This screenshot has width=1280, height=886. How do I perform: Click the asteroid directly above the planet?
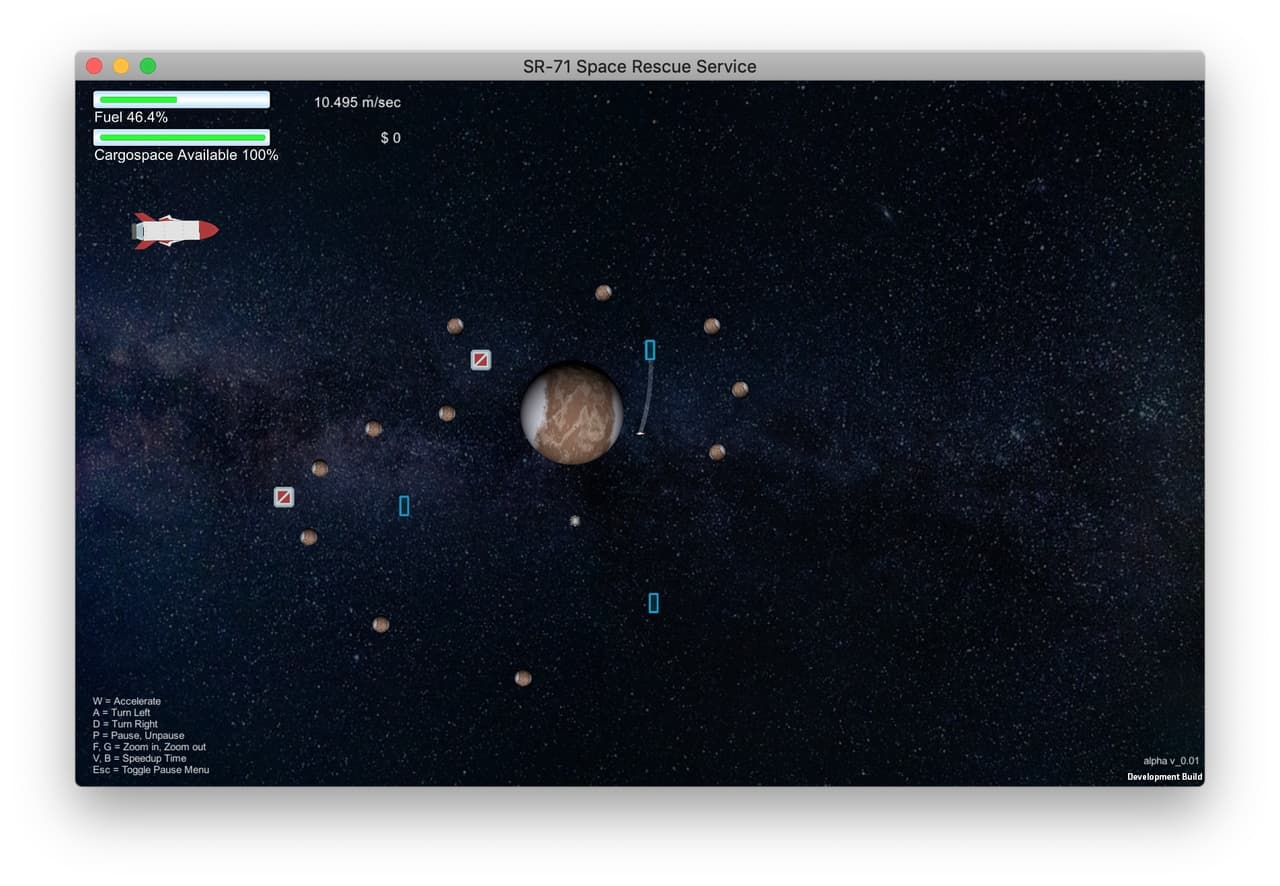click(603, 293)
